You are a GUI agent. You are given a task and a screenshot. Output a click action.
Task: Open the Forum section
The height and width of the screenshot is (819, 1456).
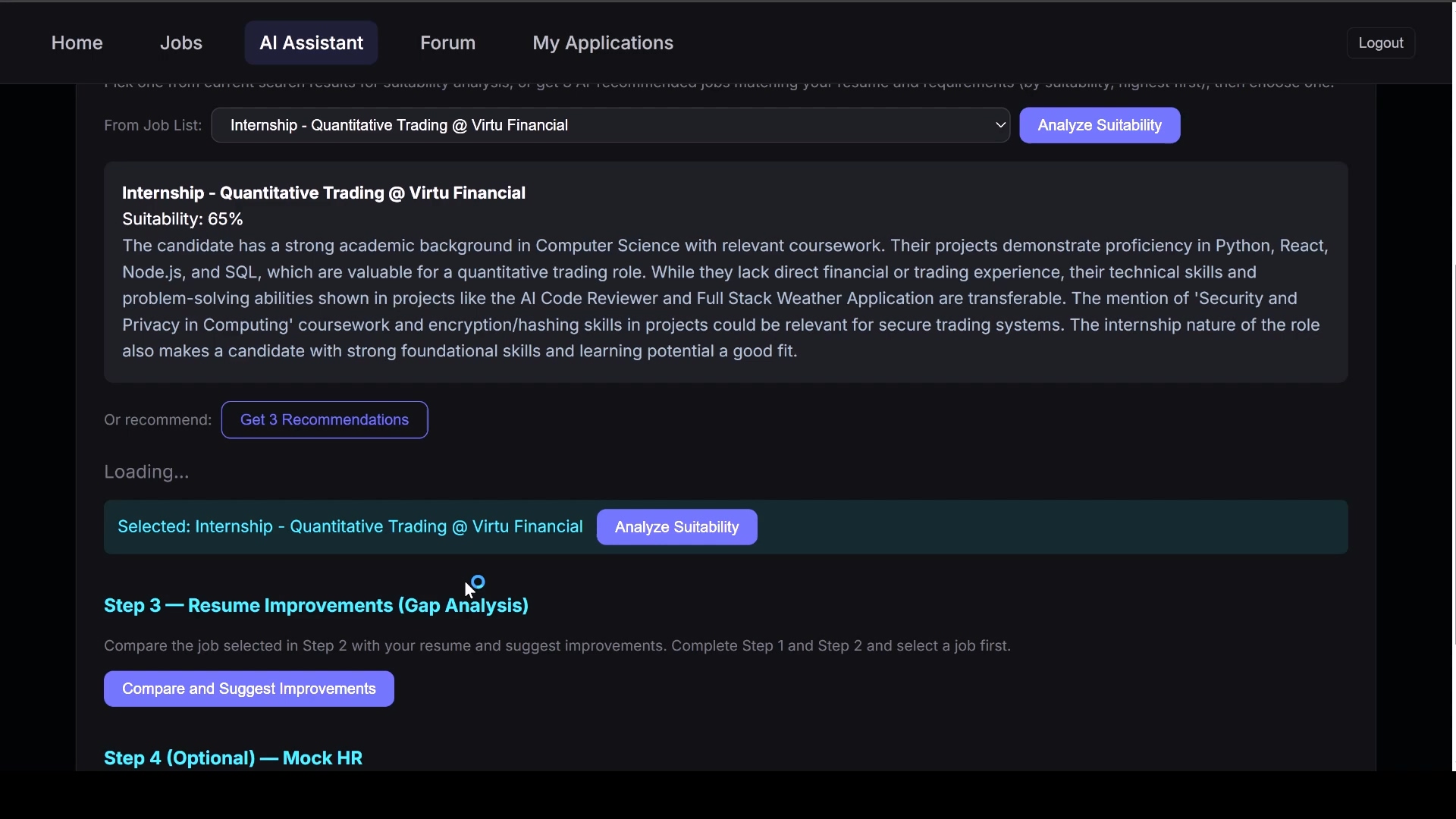click(x=447, y=43)
